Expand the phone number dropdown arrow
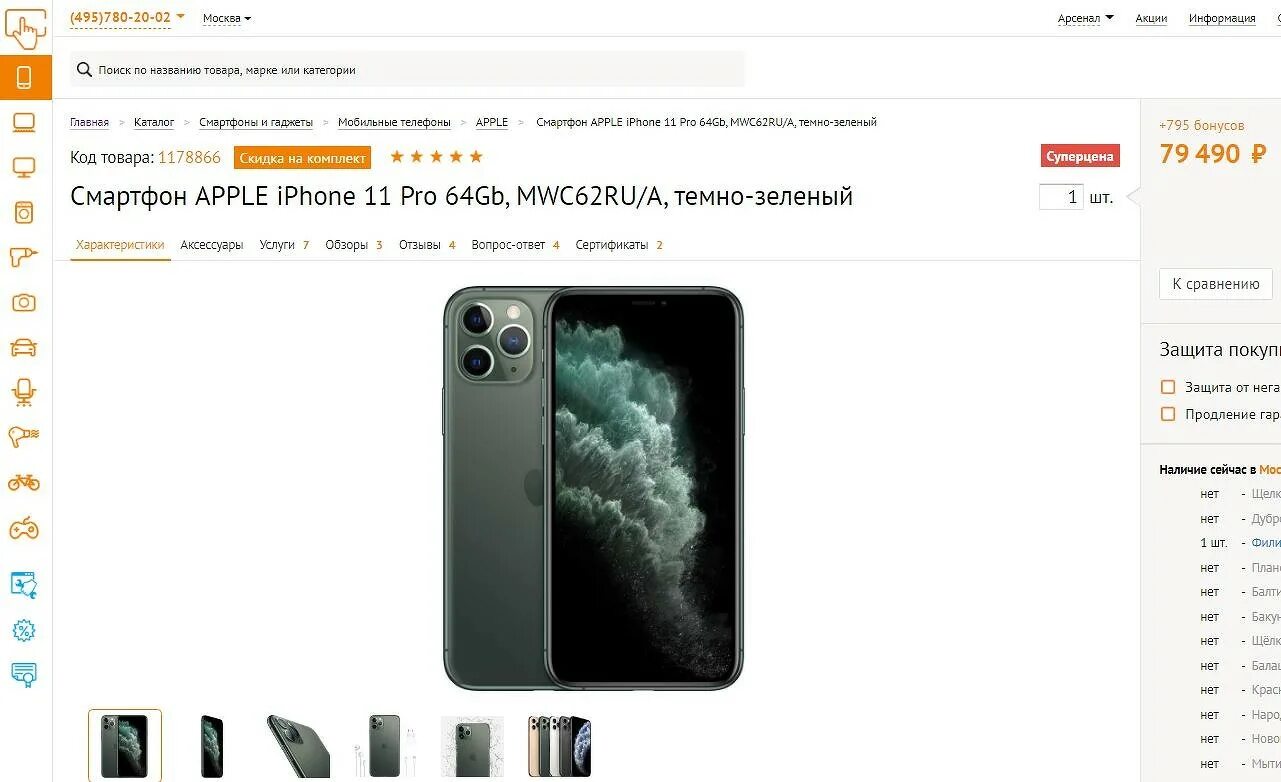Viewport: 1281px width, 782px height. point(180,16)
